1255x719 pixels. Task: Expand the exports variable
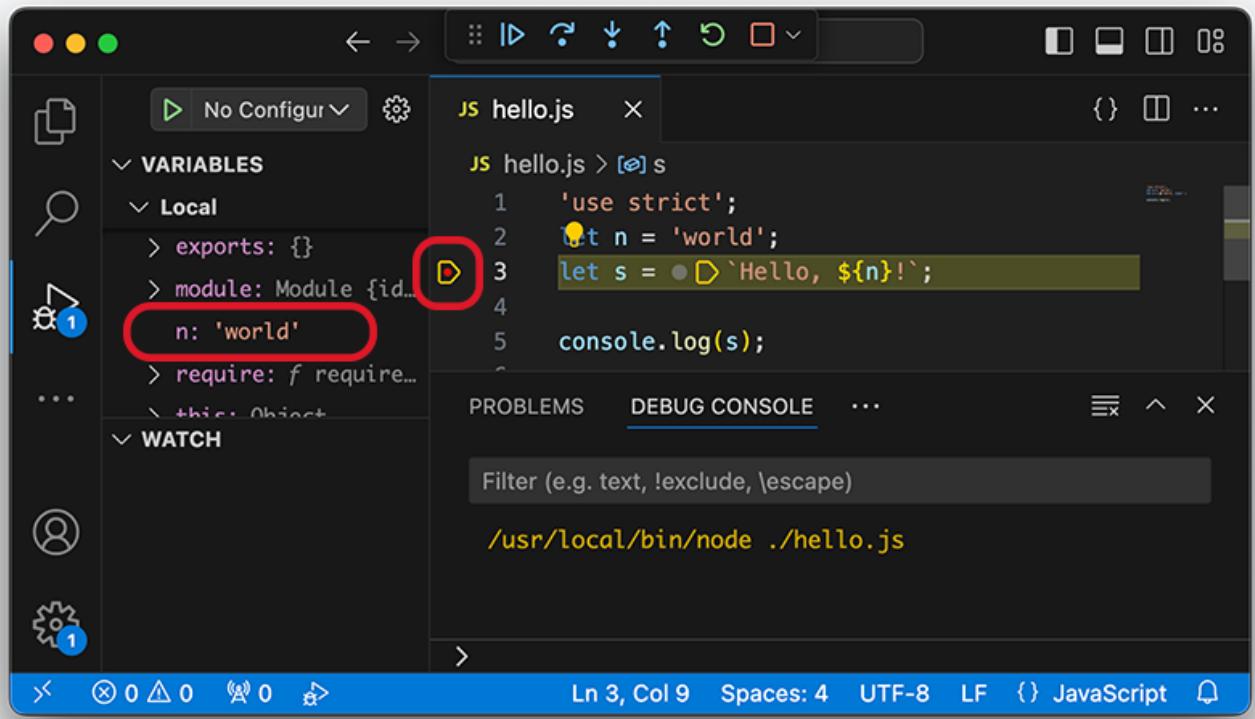click(155, 247)
